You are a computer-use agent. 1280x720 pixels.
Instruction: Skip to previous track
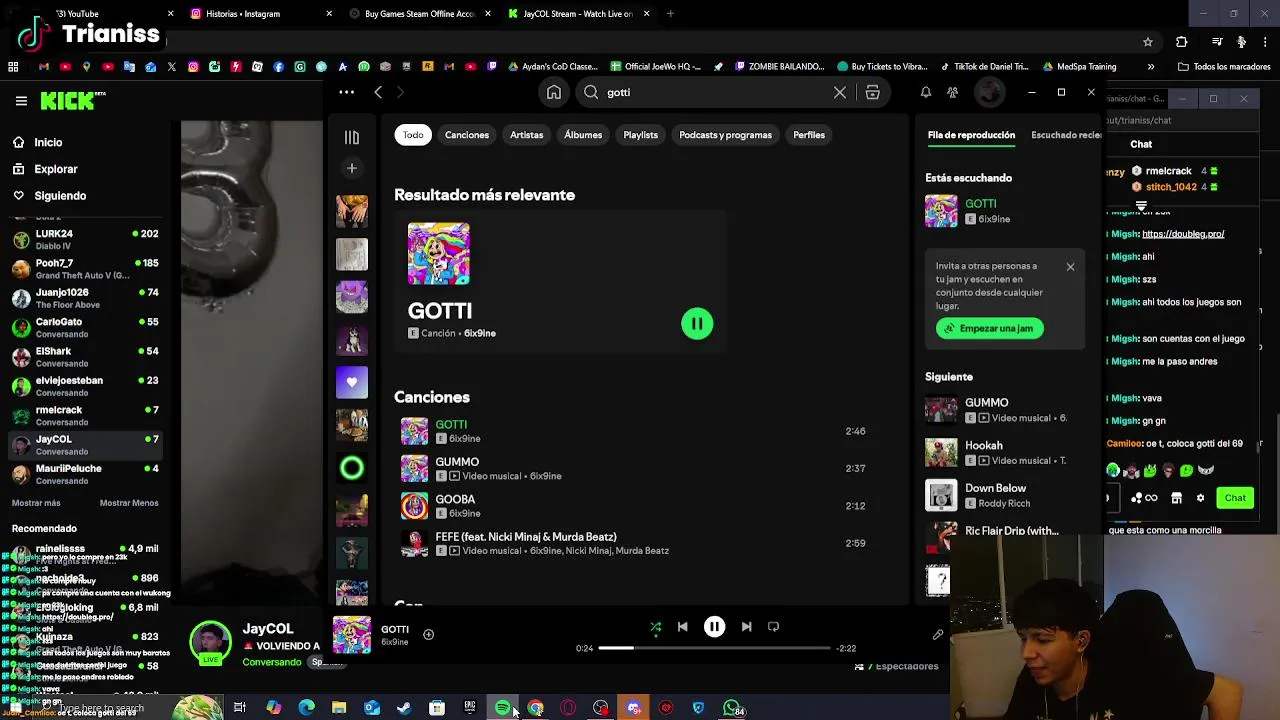[x=682, y=627]
